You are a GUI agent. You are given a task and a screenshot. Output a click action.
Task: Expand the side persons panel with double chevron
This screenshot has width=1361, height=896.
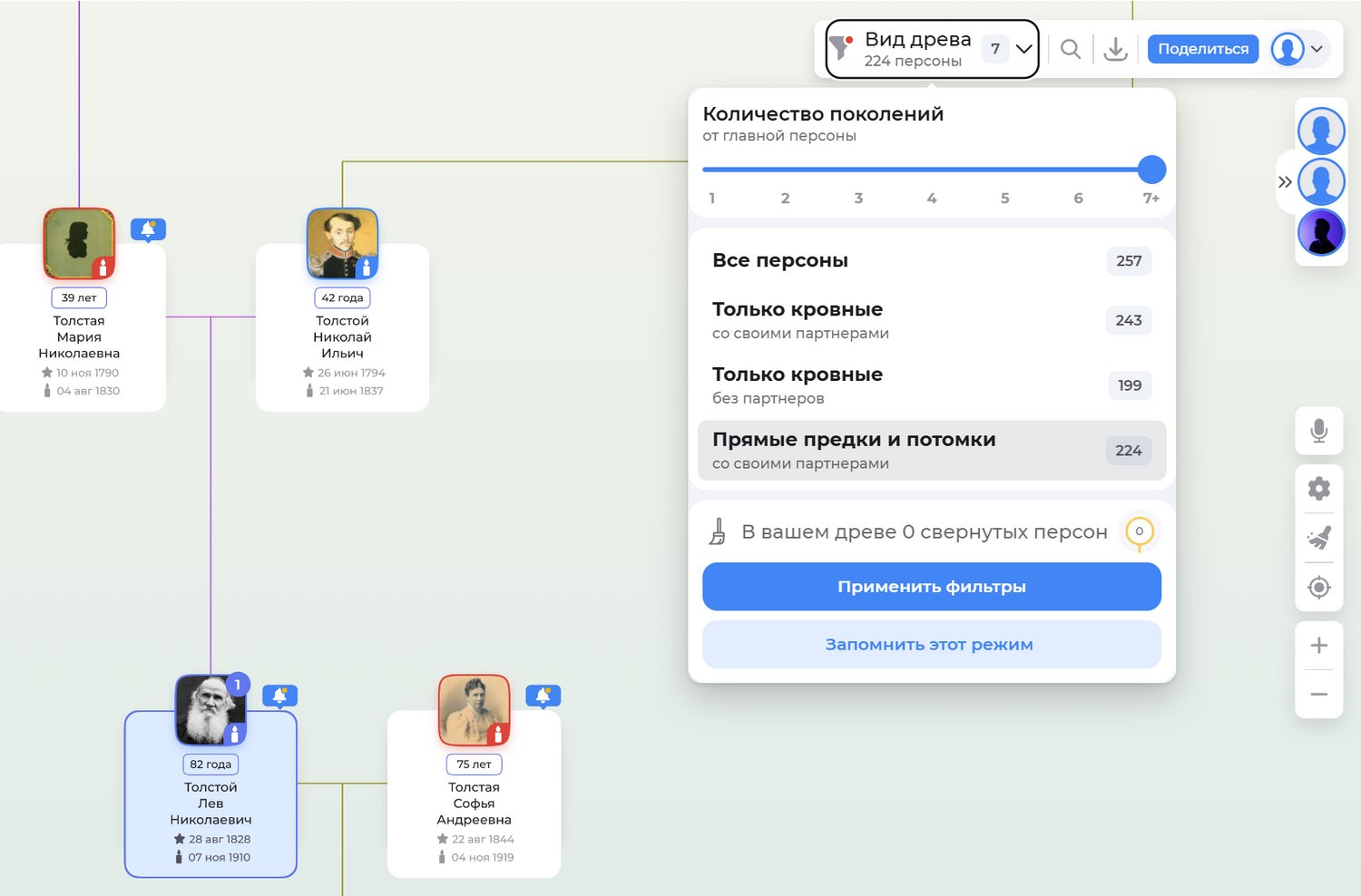point(1285,182)
